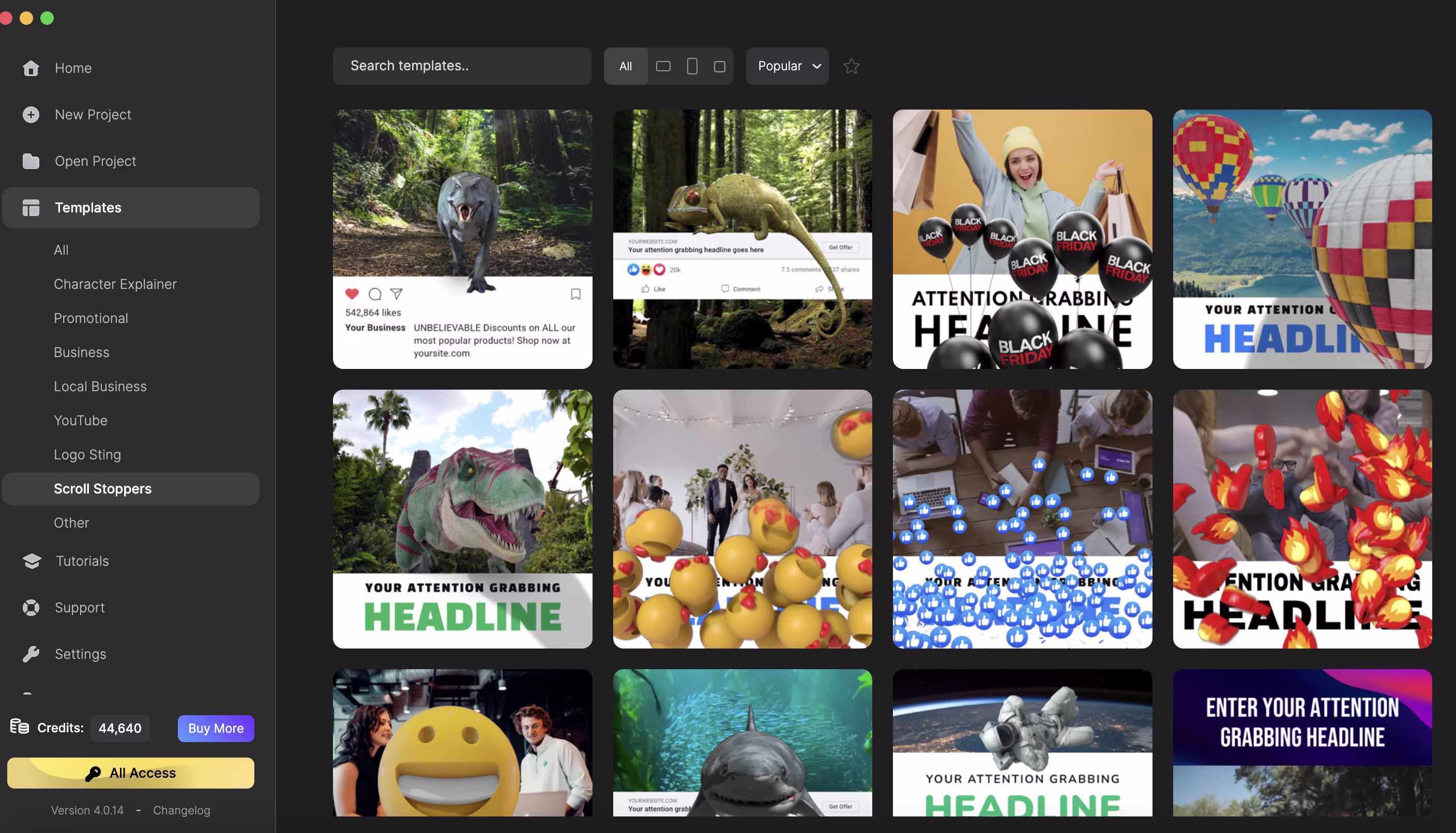
Task: Switch to the Scroll Stoppers category
Action: coord(102,488)
